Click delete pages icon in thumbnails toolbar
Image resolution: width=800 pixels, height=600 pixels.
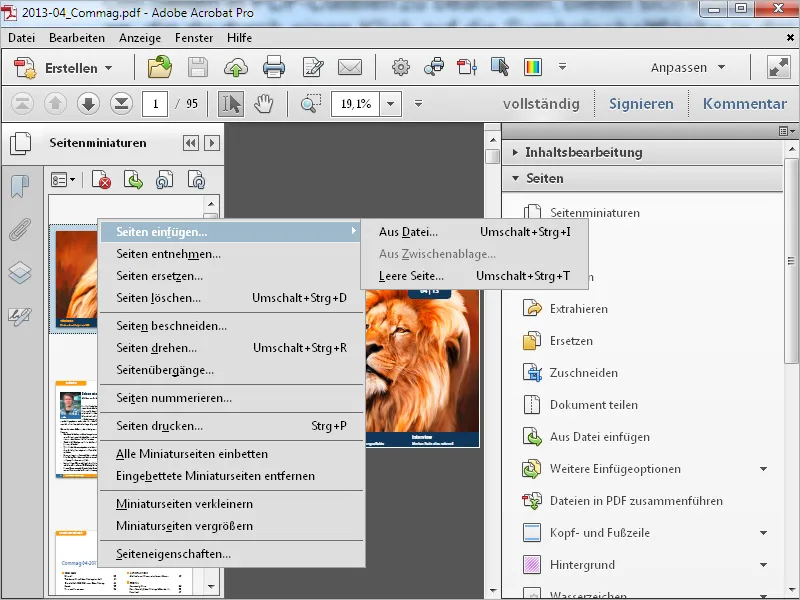point(101,180)
